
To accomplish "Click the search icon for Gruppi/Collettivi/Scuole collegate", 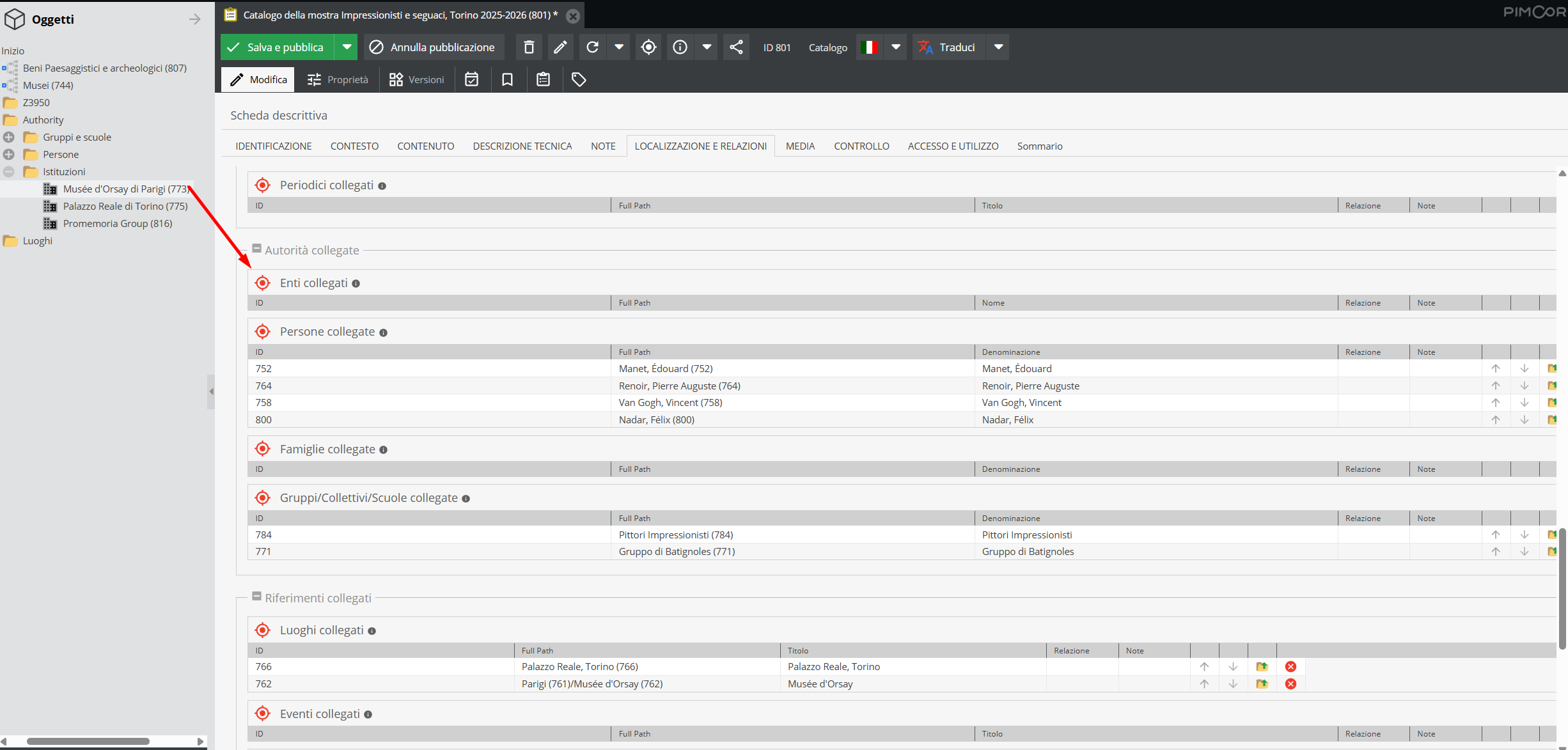I will (263, 498).
